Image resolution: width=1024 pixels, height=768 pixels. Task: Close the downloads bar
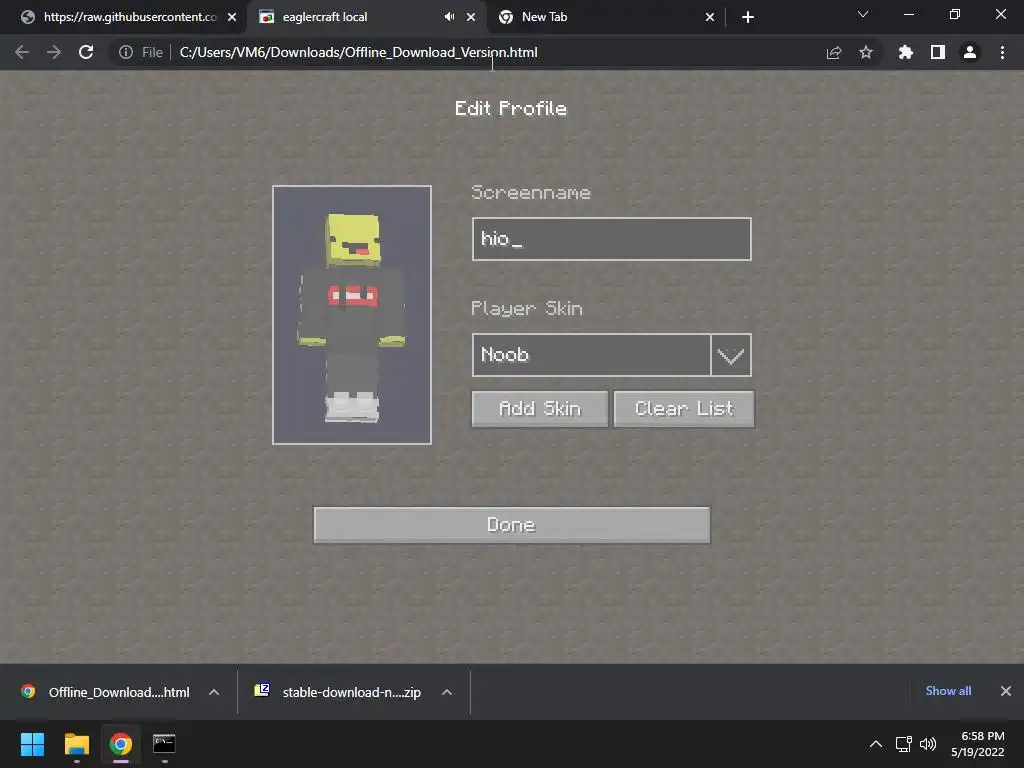click(x=1006, y=691)
